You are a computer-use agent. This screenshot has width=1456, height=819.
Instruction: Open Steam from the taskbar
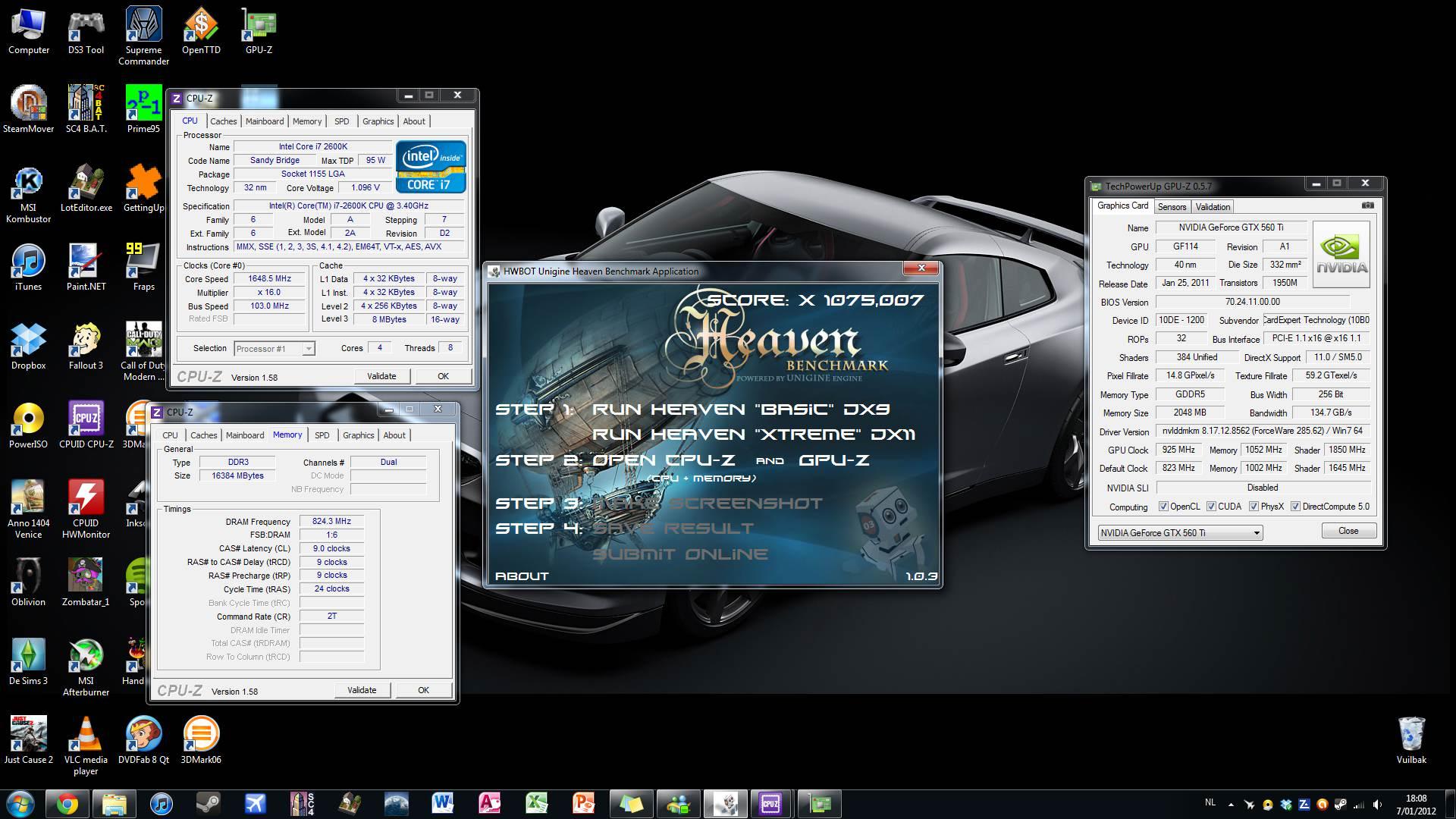click(208, 804)
